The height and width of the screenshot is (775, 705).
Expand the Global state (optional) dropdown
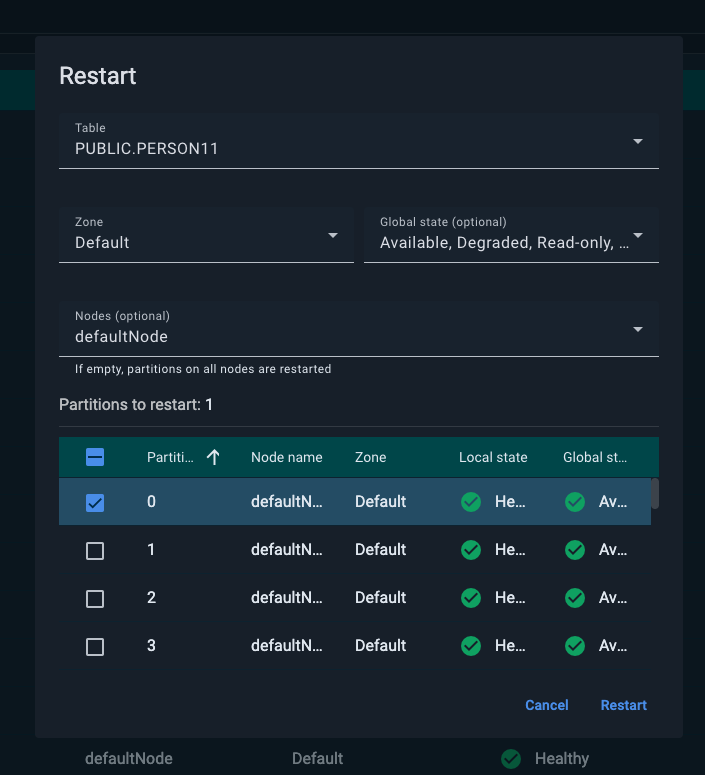[511, 235]
